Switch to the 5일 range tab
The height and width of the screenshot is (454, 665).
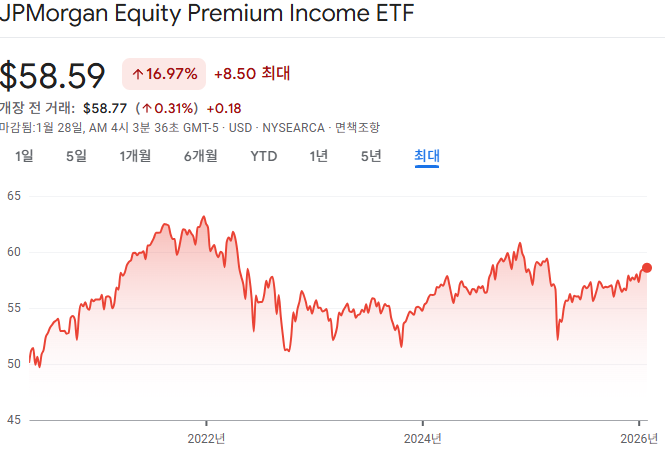[x=76, y=155]
